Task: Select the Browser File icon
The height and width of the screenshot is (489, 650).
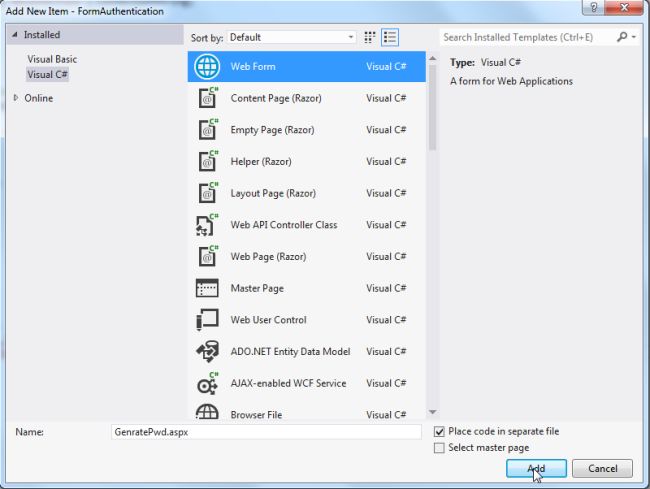Action: pos(207,412)
